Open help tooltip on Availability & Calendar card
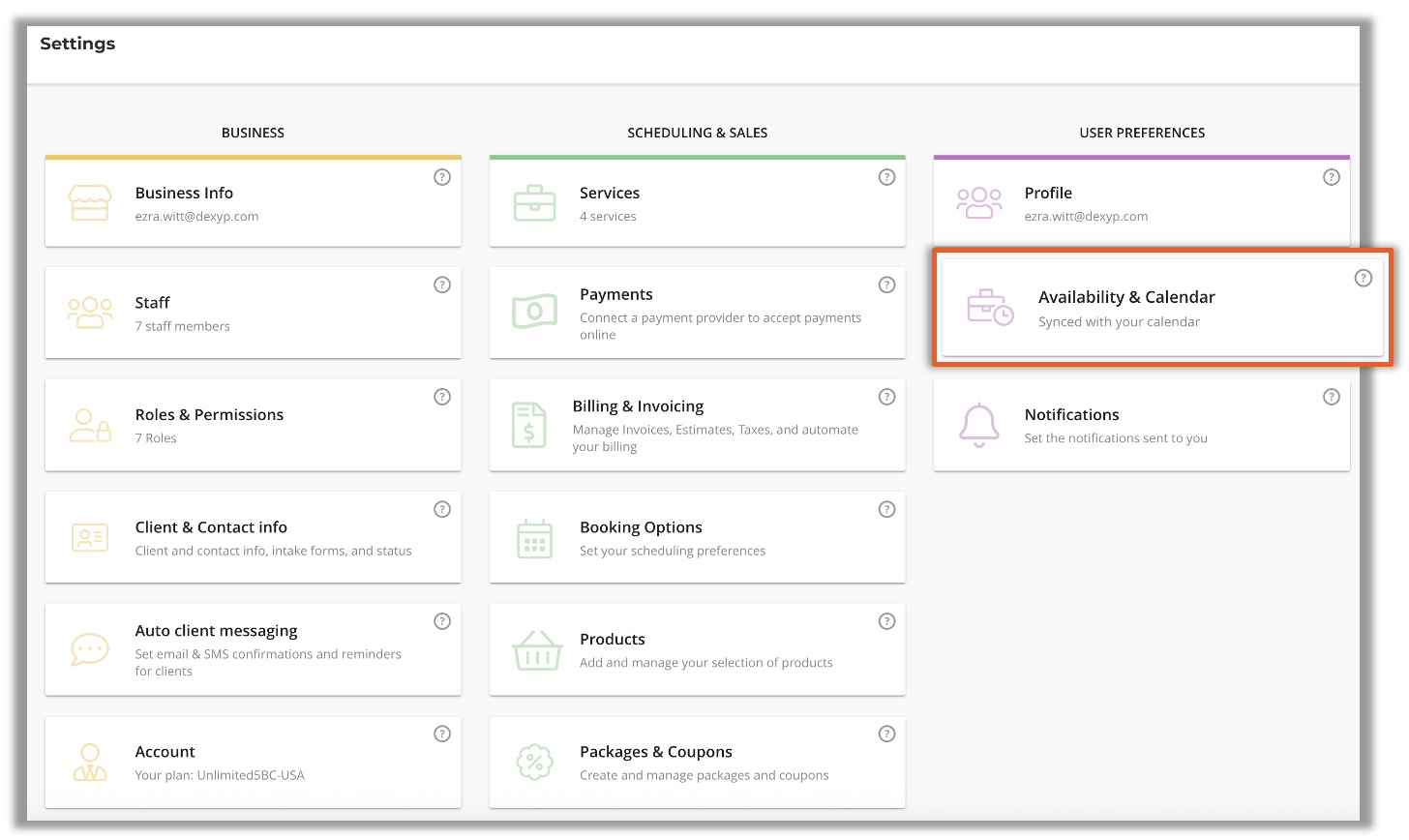The image size is (1409, 840). click(x=1363, y=278)
